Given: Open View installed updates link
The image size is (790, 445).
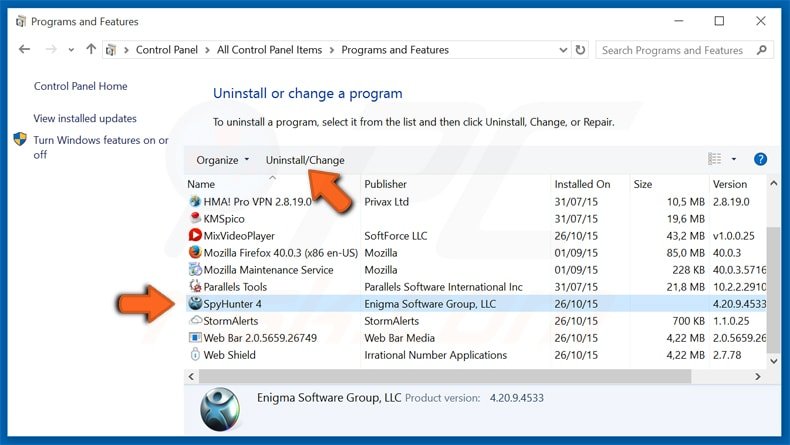Looking at the screenshot, I should (85, 118).
